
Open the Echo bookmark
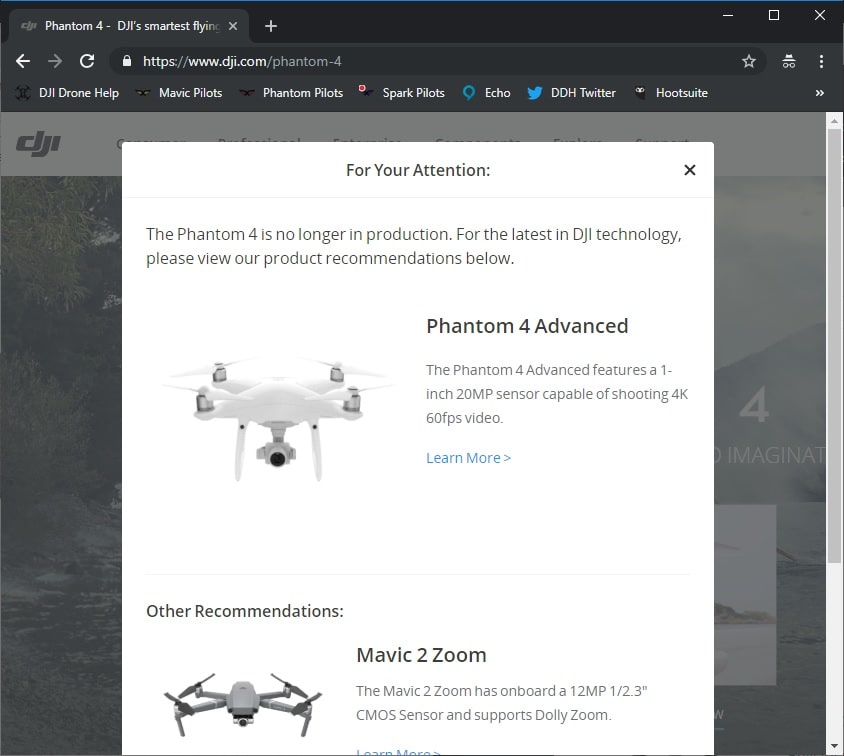click(486, 93)
